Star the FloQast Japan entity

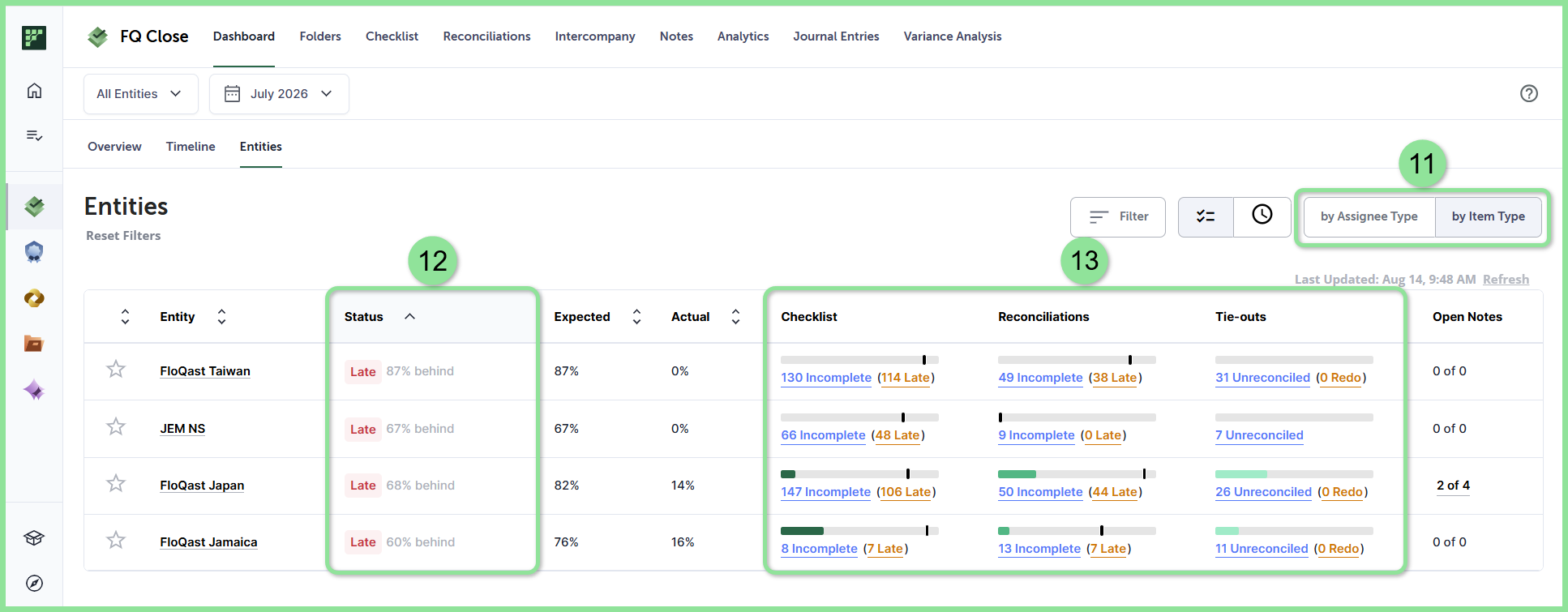click(116, 484)
